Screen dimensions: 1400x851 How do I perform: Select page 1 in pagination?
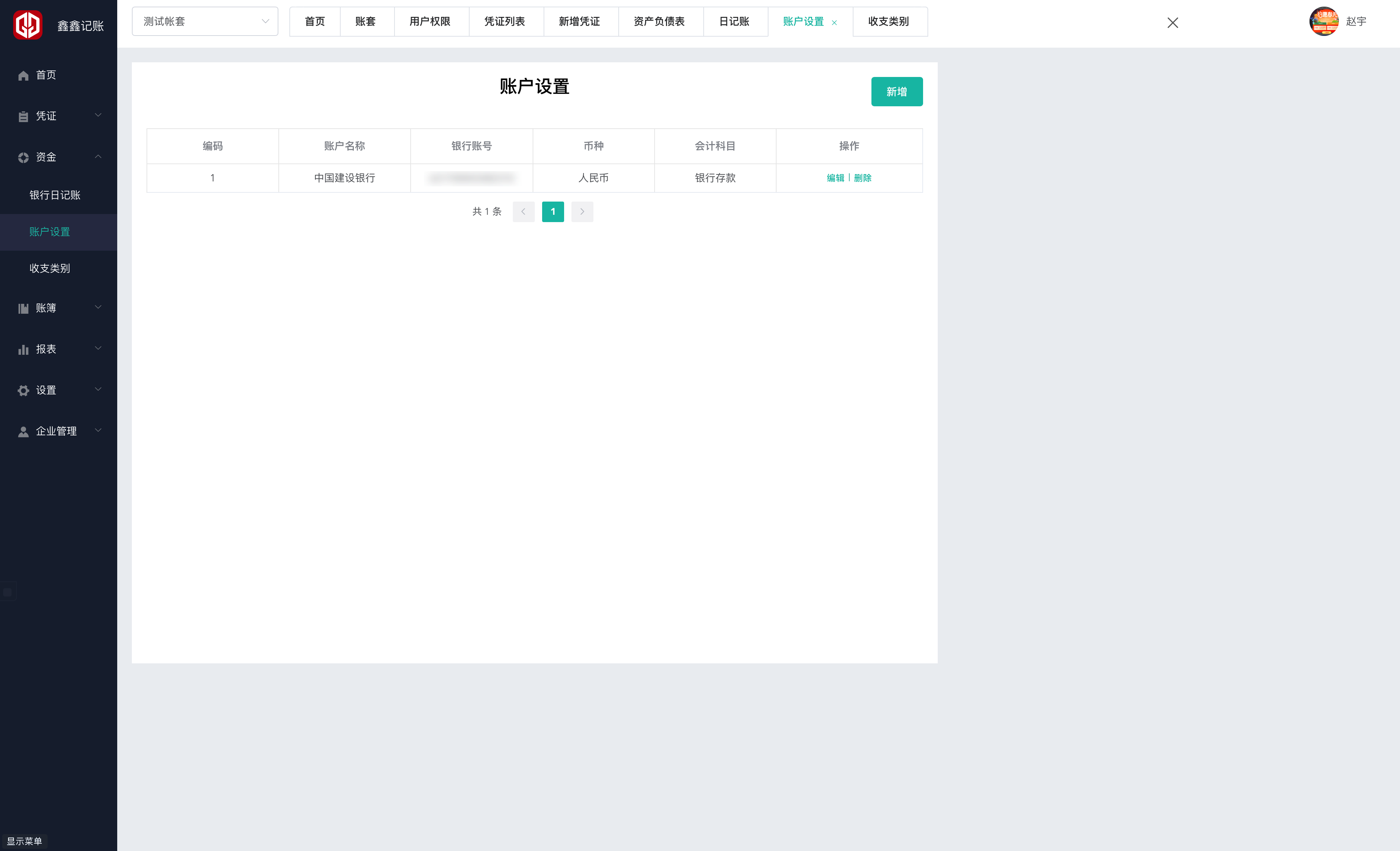point(553,211)
